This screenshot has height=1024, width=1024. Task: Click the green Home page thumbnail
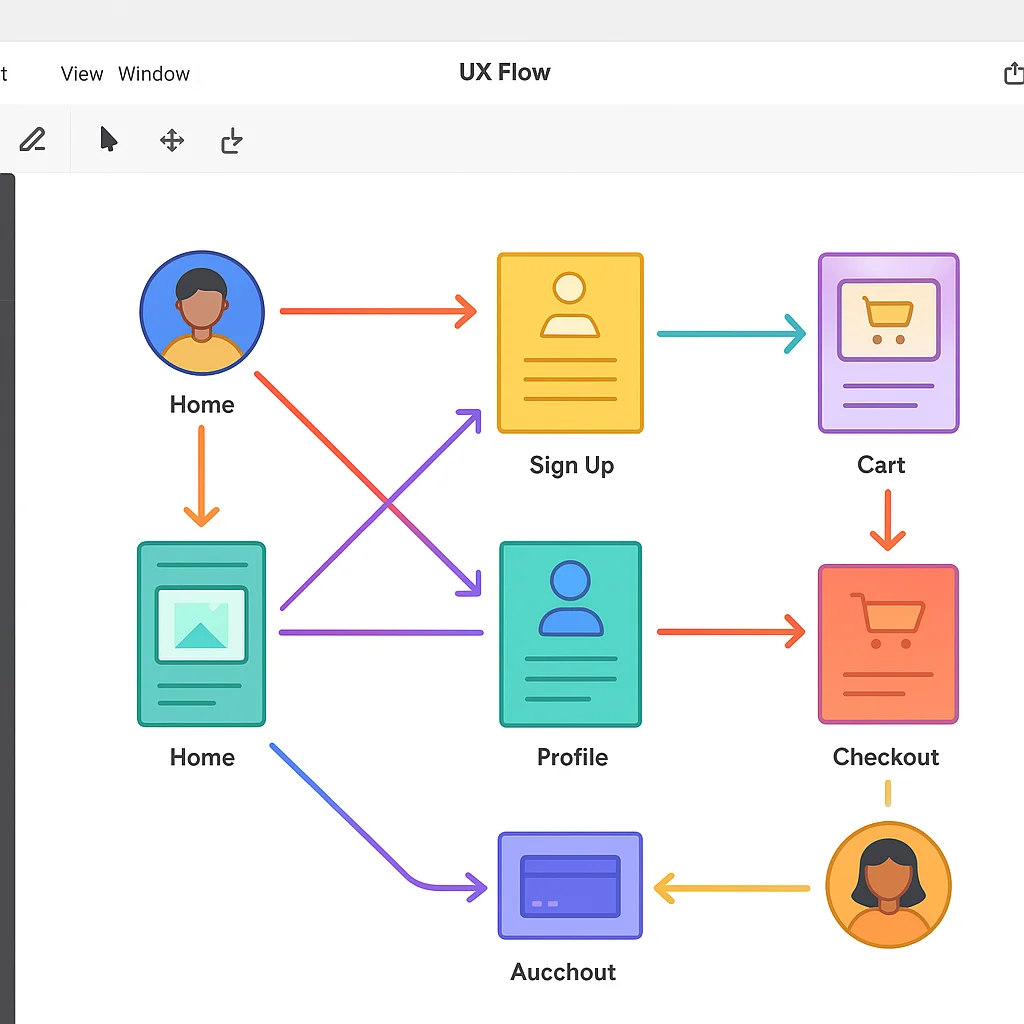(202, 632)
